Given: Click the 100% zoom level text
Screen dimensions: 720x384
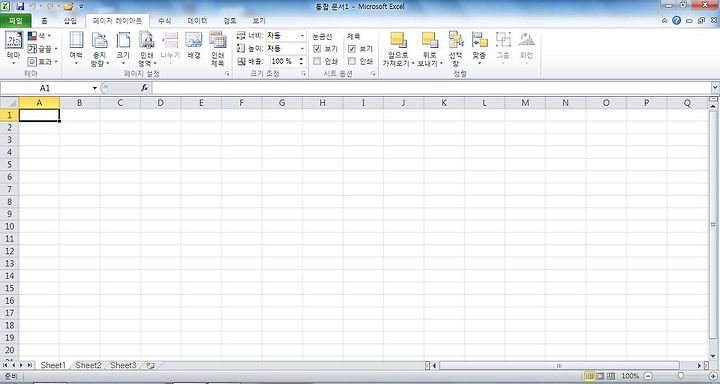Looking at the screenshot, I should coord(630,376).
